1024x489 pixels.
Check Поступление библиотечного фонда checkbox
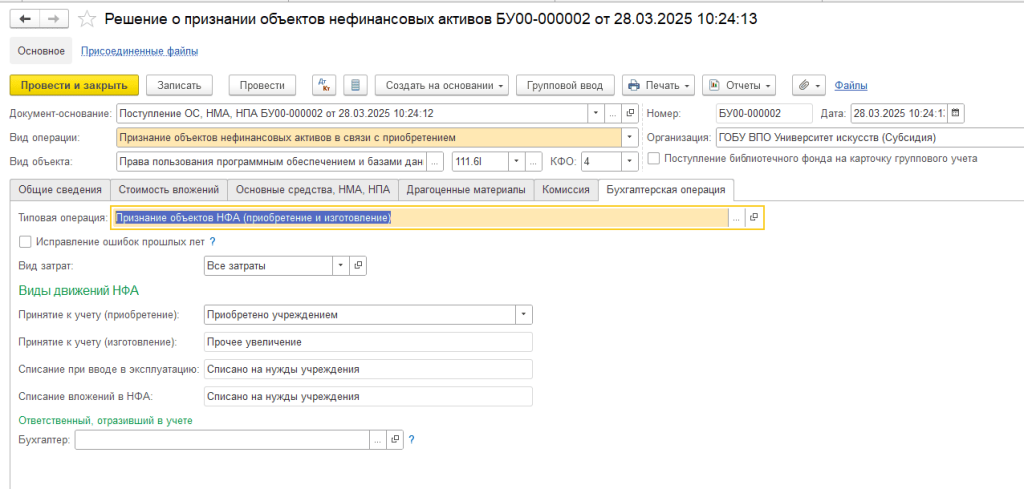coord(654,158)
